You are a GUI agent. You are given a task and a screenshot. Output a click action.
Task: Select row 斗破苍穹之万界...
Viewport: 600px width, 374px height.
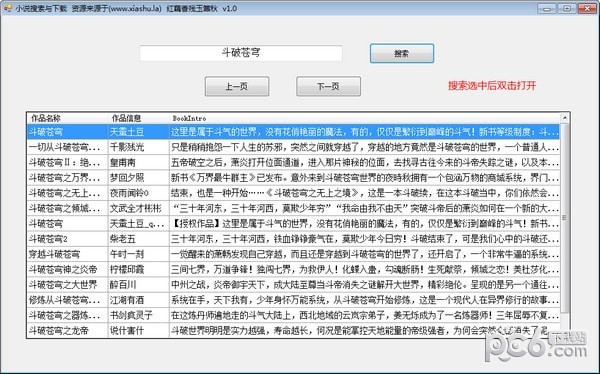293,178
